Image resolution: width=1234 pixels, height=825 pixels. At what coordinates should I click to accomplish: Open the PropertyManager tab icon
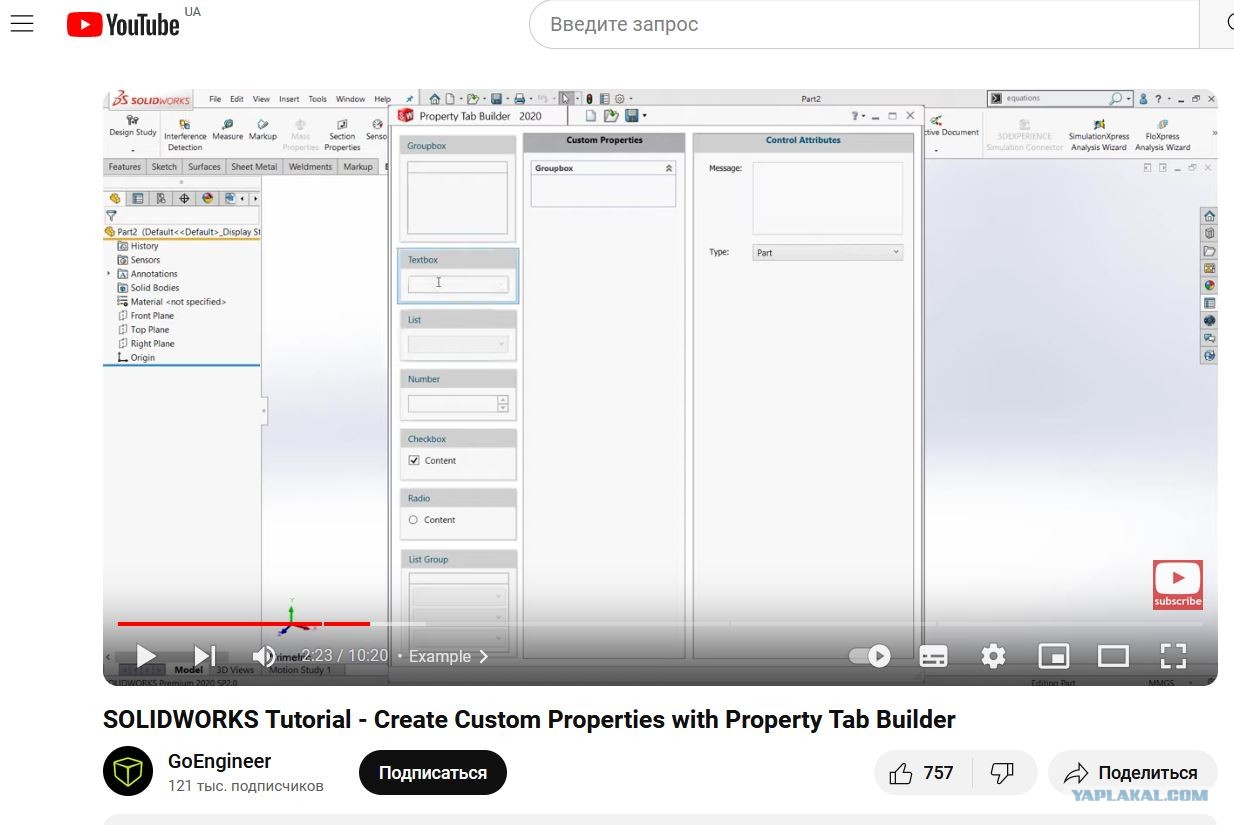[x=138, y=198]
